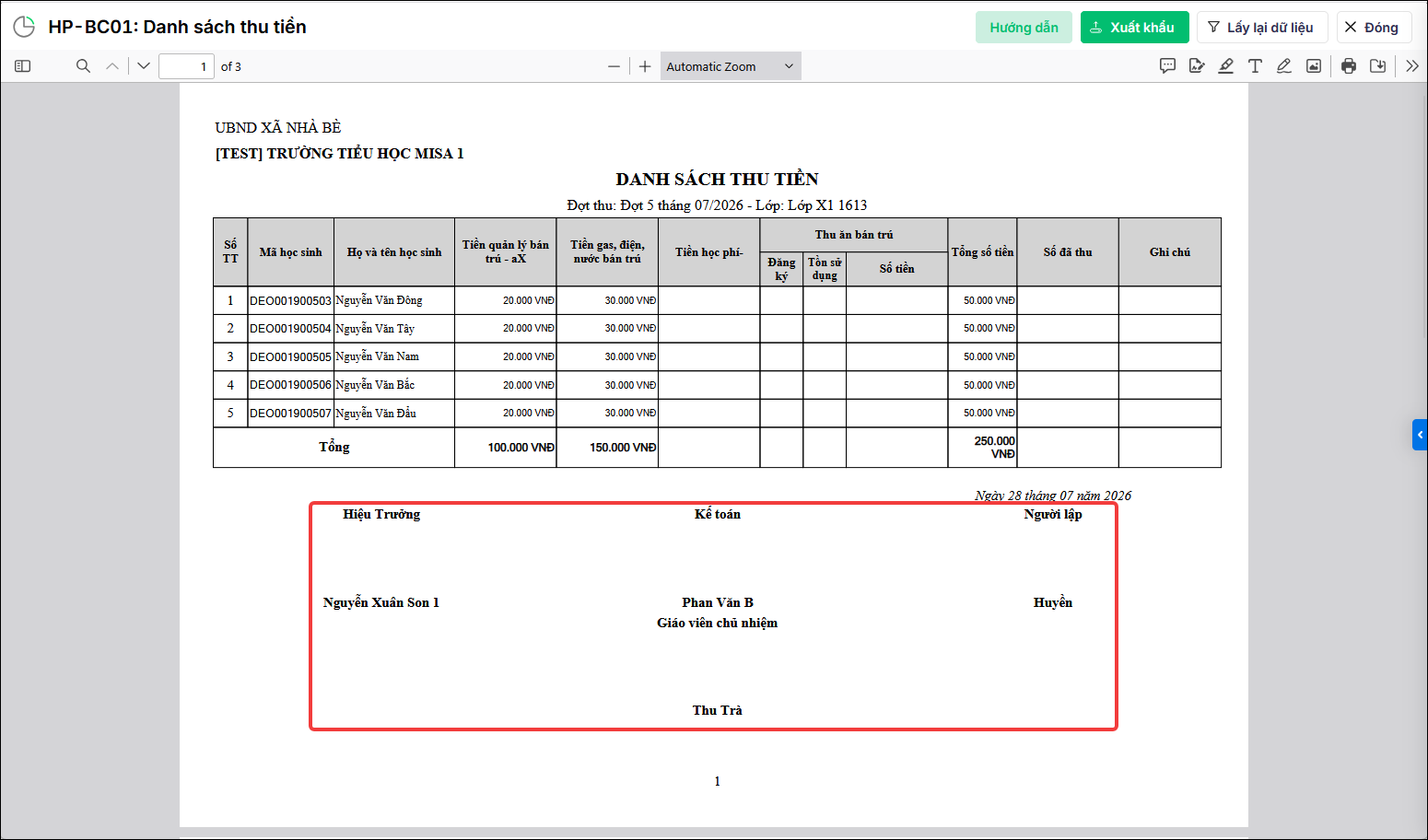Select the add text tool
Viewport: 1428px width, 840px height.
click(1255, 66)
